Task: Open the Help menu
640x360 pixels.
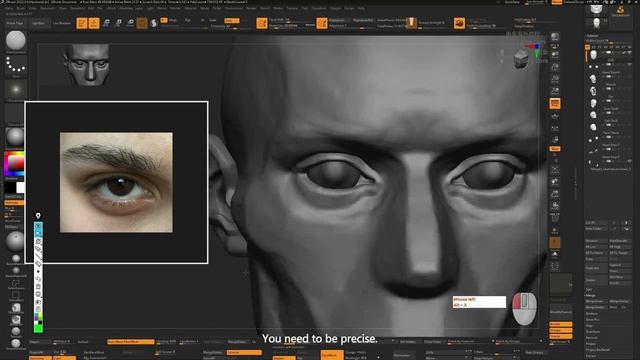Action: (361, 8)
